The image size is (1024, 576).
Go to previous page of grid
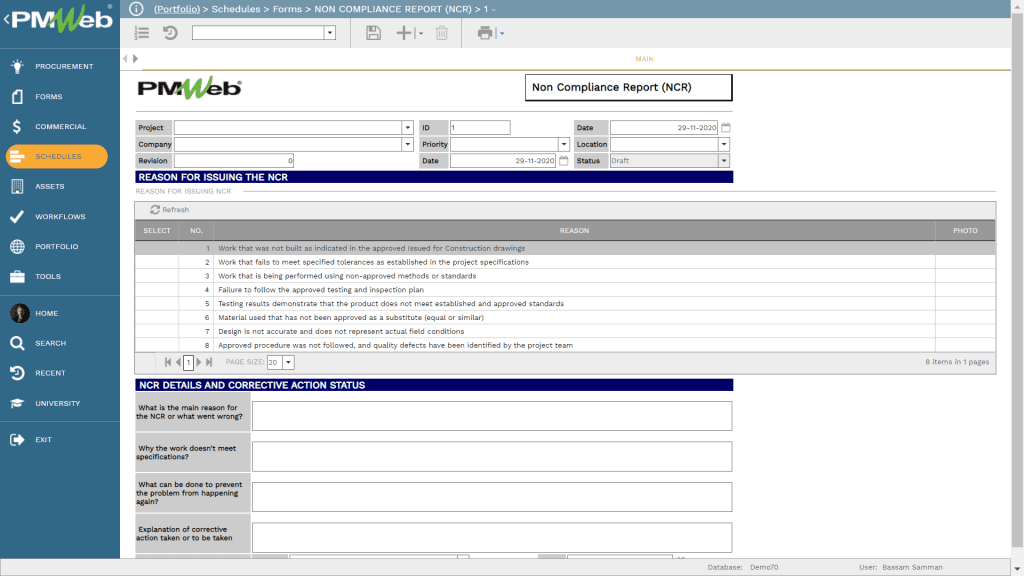(x=178, y=362)
